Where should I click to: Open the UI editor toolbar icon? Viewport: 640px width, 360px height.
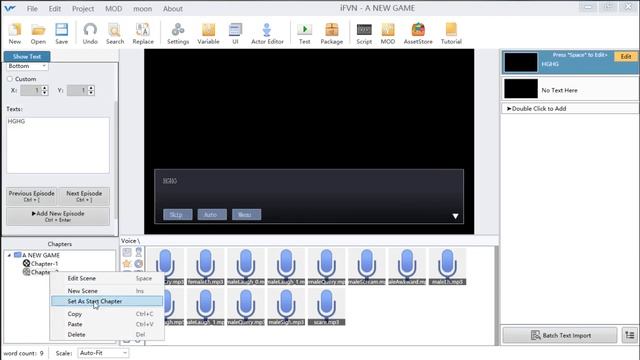235,33
